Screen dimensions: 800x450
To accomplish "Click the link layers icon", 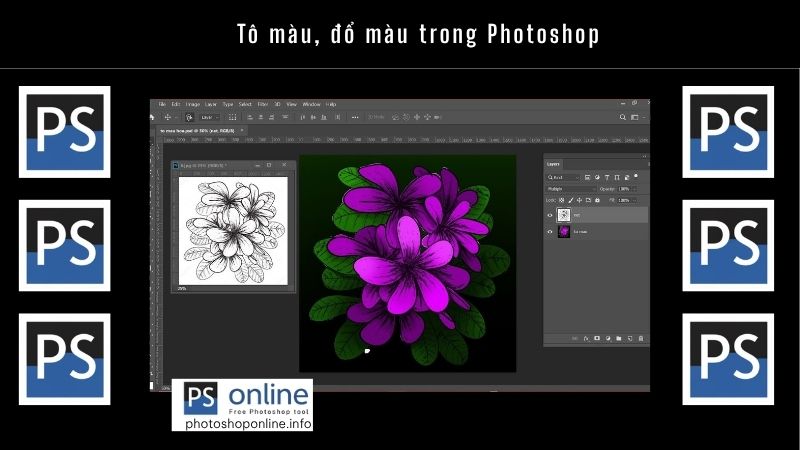I will point(575,338).
